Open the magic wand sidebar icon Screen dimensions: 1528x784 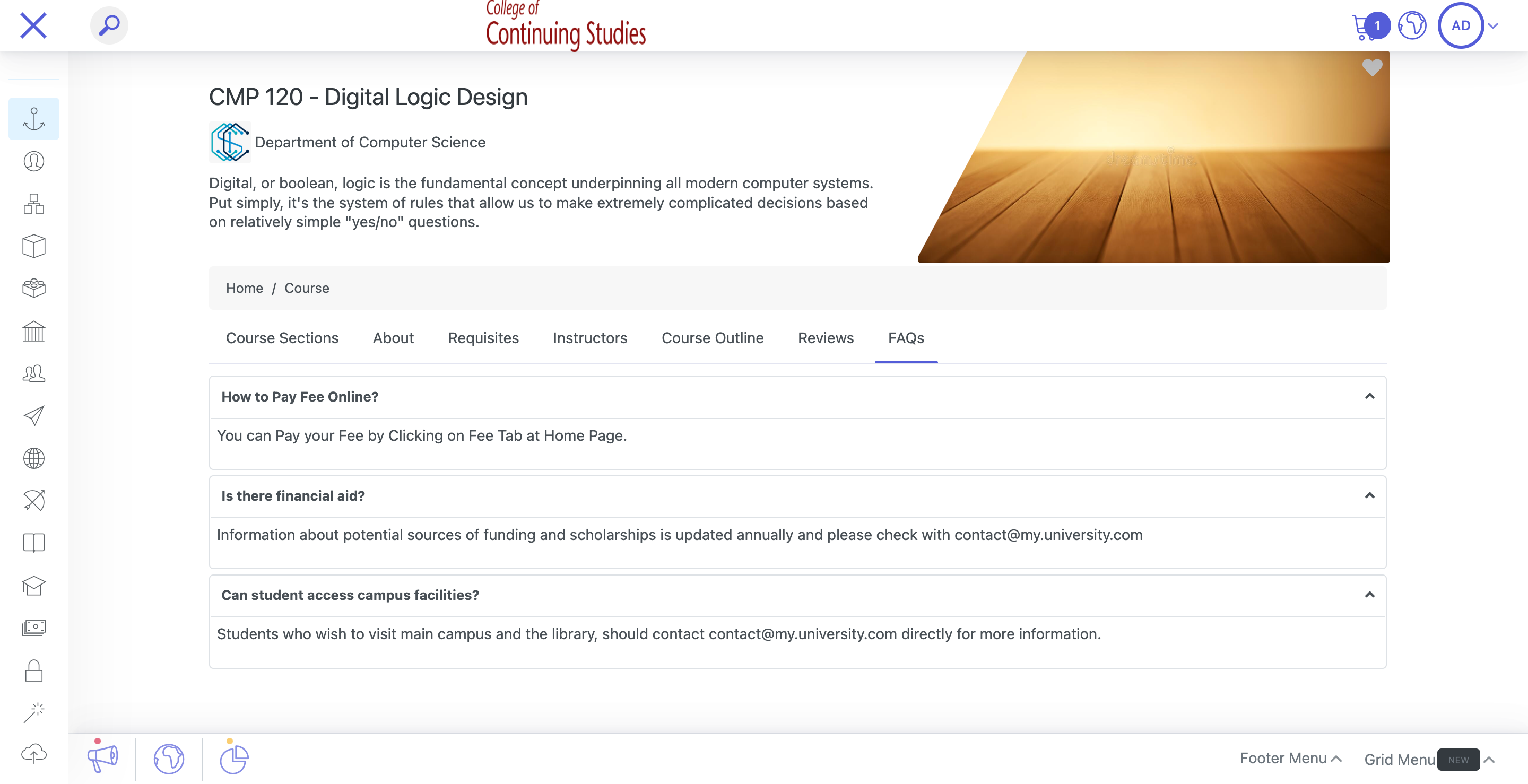pyautogui.click(x=34, y=712)
